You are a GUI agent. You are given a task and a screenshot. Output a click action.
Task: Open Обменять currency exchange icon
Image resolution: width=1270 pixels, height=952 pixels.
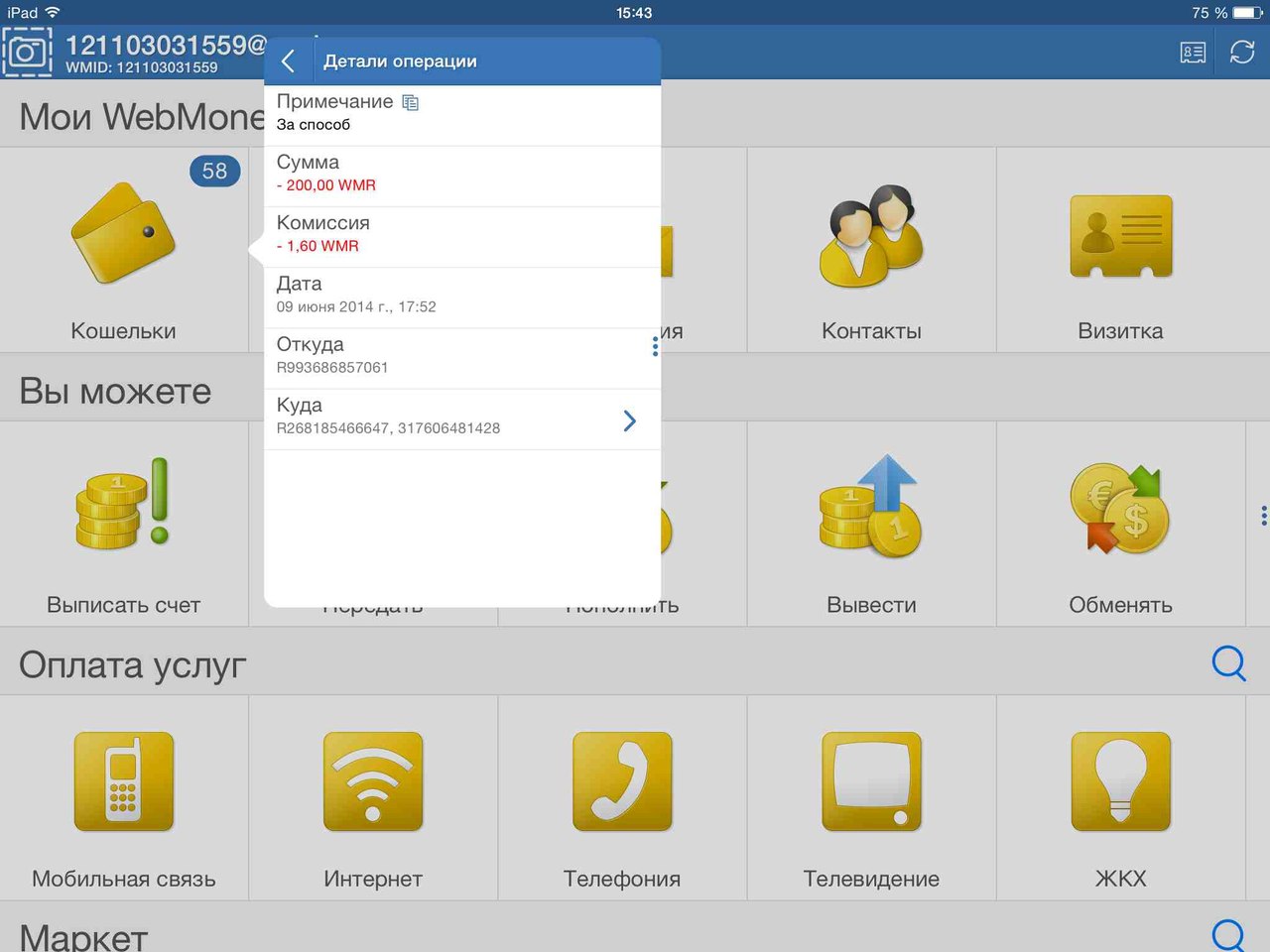(x=1120, y=507)
